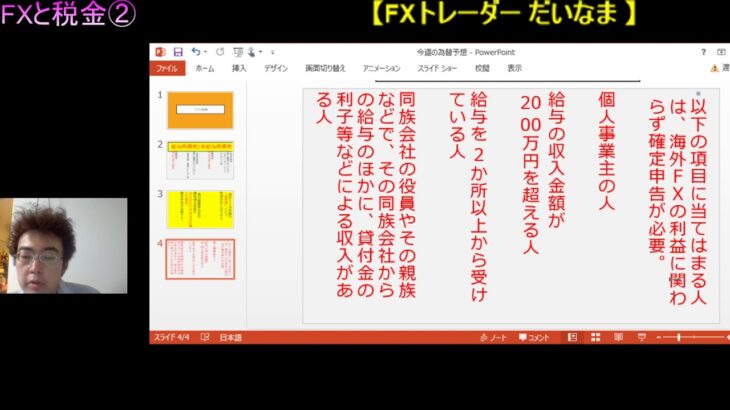730x410 pixels.
Task: Open the ファイル tab
Action: click(x=167, y=68)
